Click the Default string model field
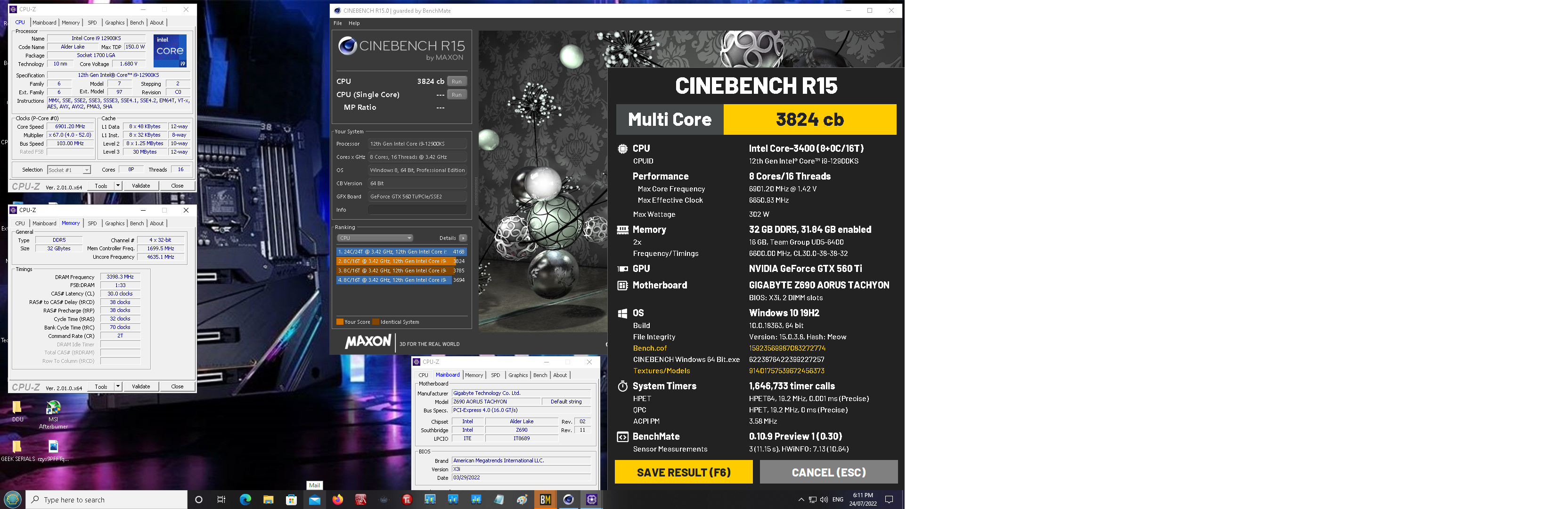The image size is (1568, 509). tap(566, 402)
